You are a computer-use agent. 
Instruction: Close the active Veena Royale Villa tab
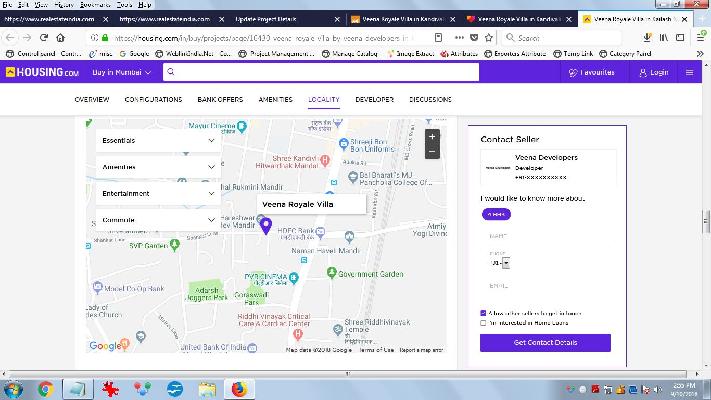click(x=684, y=19)
